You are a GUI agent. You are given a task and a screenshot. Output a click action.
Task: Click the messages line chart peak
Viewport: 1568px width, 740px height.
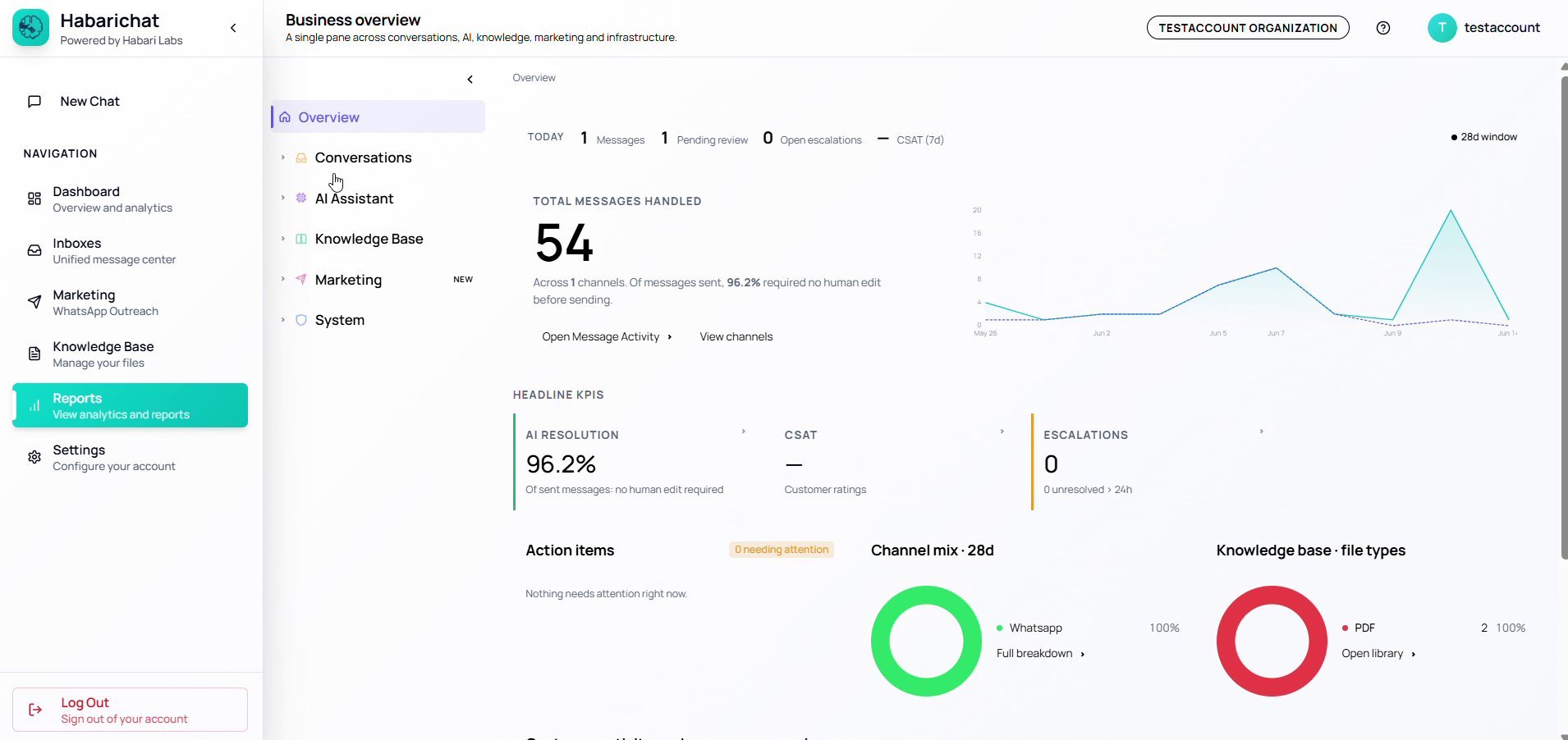click(1451, 211)
